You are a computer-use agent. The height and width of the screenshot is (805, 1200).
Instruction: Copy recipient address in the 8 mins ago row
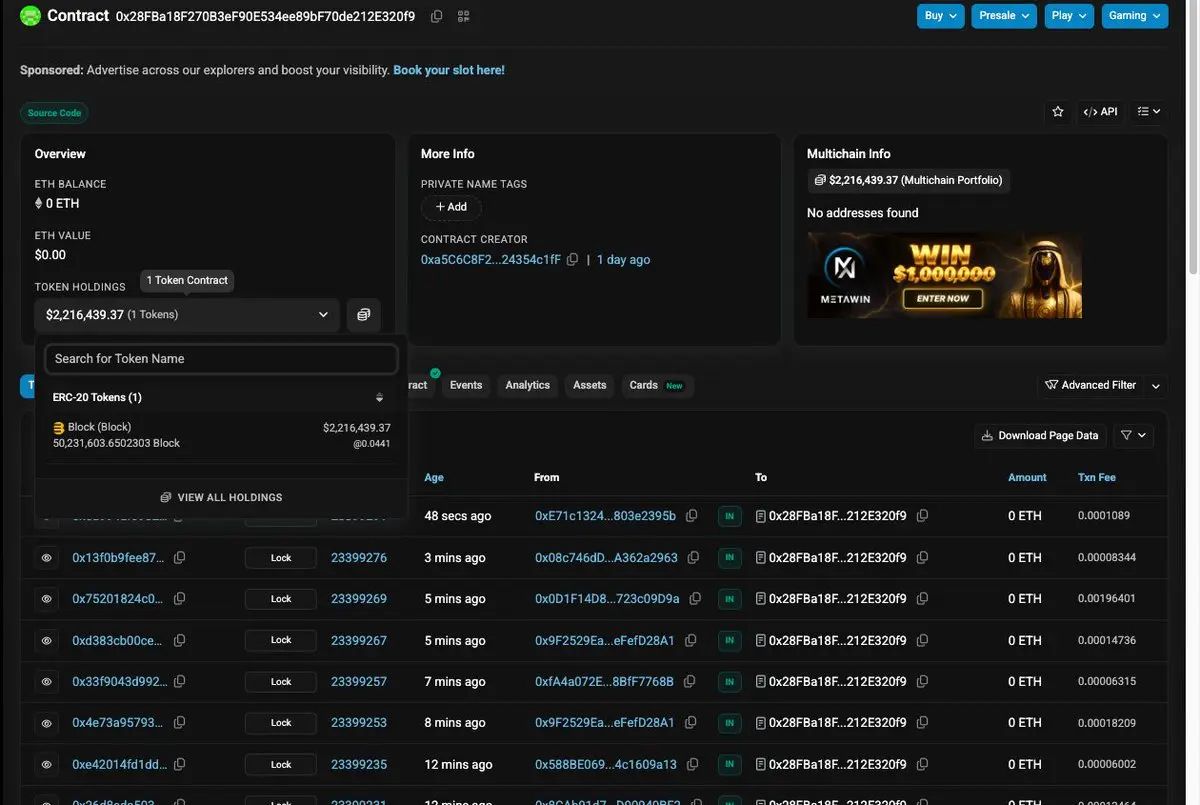pos(923,723)
